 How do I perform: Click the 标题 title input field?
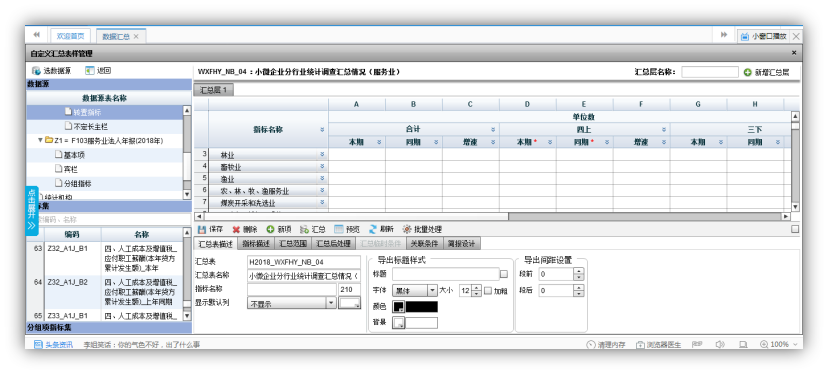pyautogui.click(x=446, y=274)
